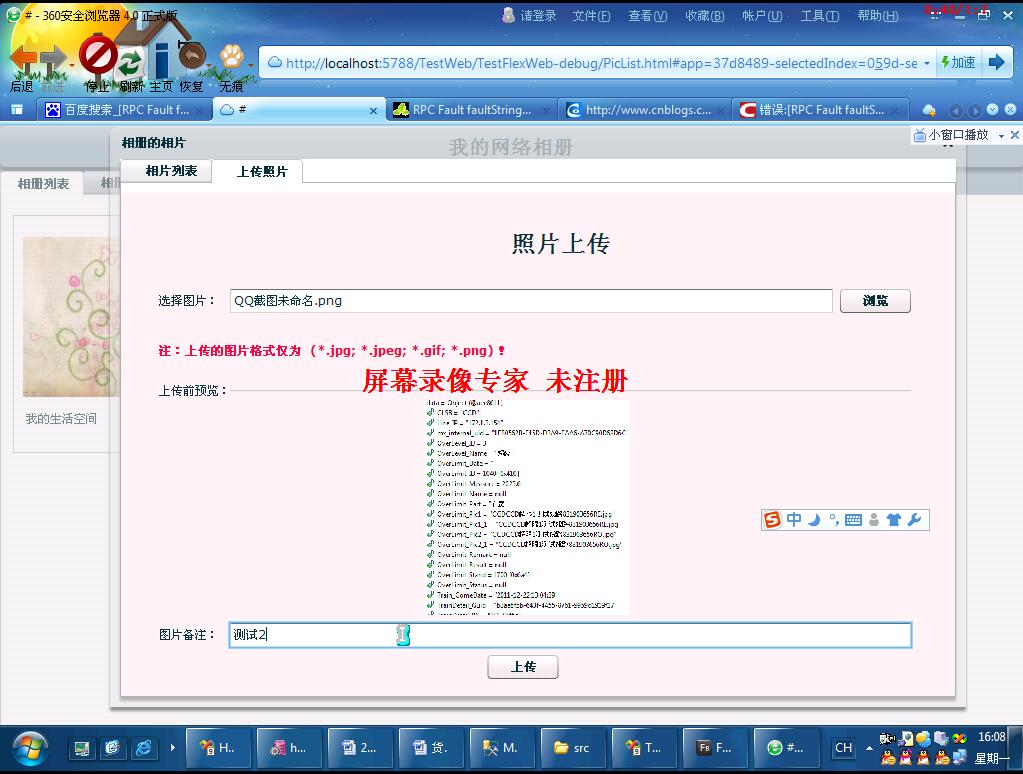
Task: Click the 相册列表 tab in background
Action: pos(43,183)
